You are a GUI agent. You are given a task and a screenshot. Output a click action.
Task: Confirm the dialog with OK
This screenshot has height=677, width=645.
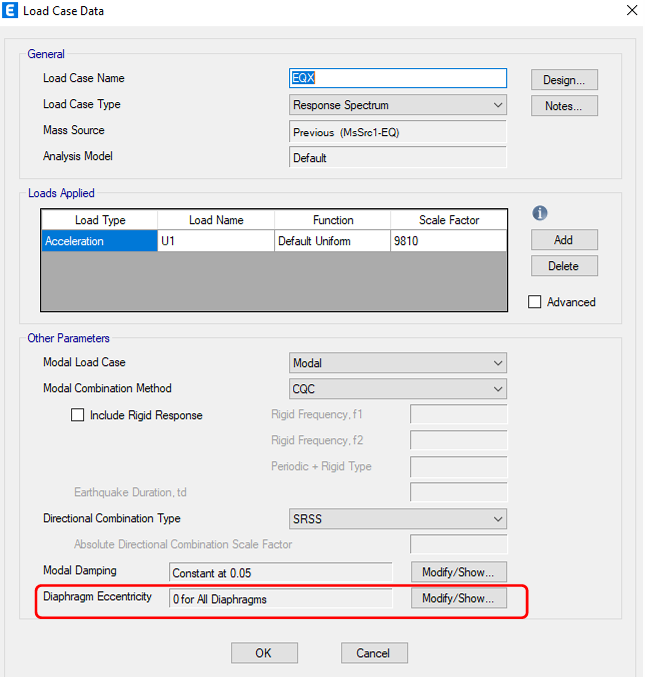pos(264,653)
